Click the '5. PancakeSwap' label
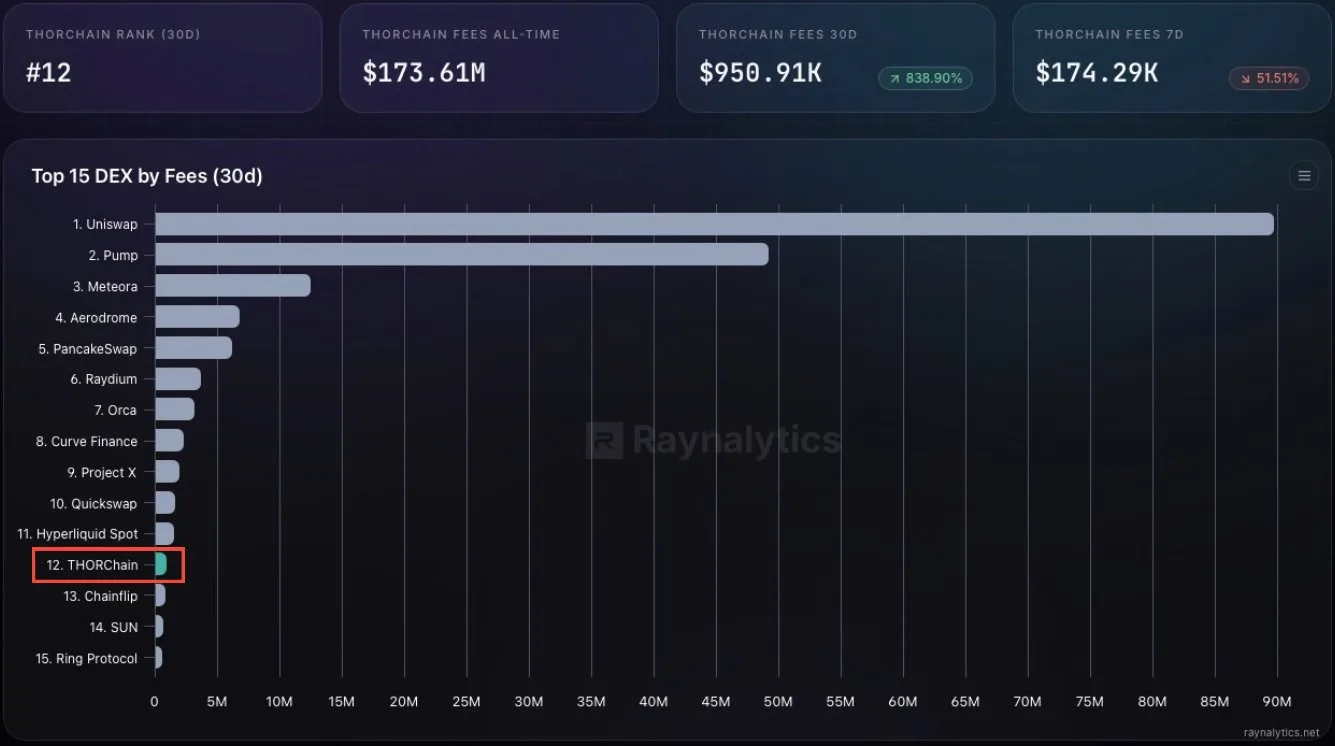The width and height of the screenshot is (1335, 746). point(88,348)
